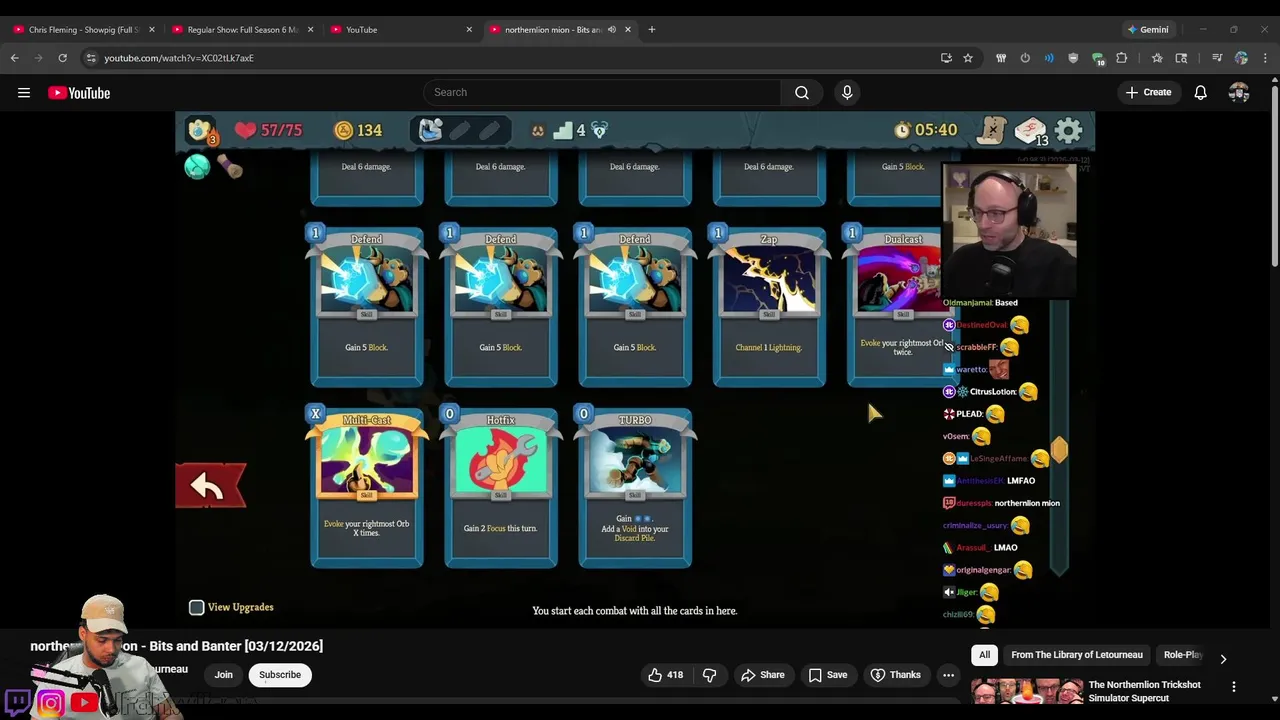Open the shield ad-blocker extension icon
This screenshot has width=1280, height=720.
[1073, 58]
